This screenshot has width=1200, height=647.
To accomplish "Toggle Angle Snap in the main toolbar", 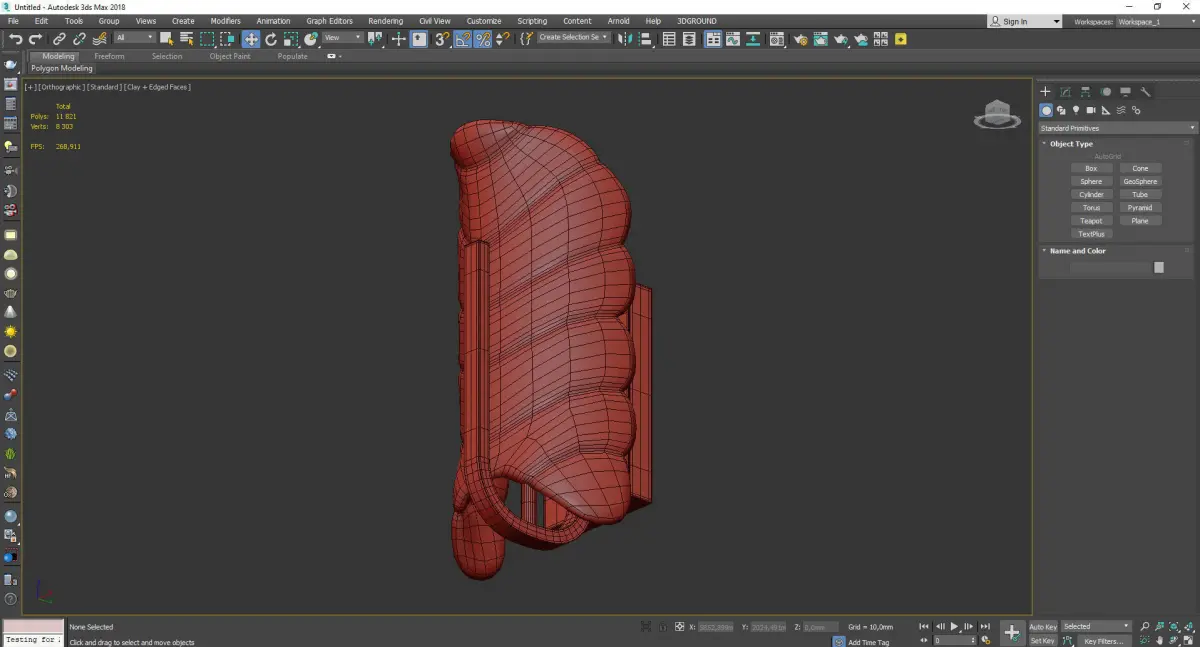I will point(463,39).
